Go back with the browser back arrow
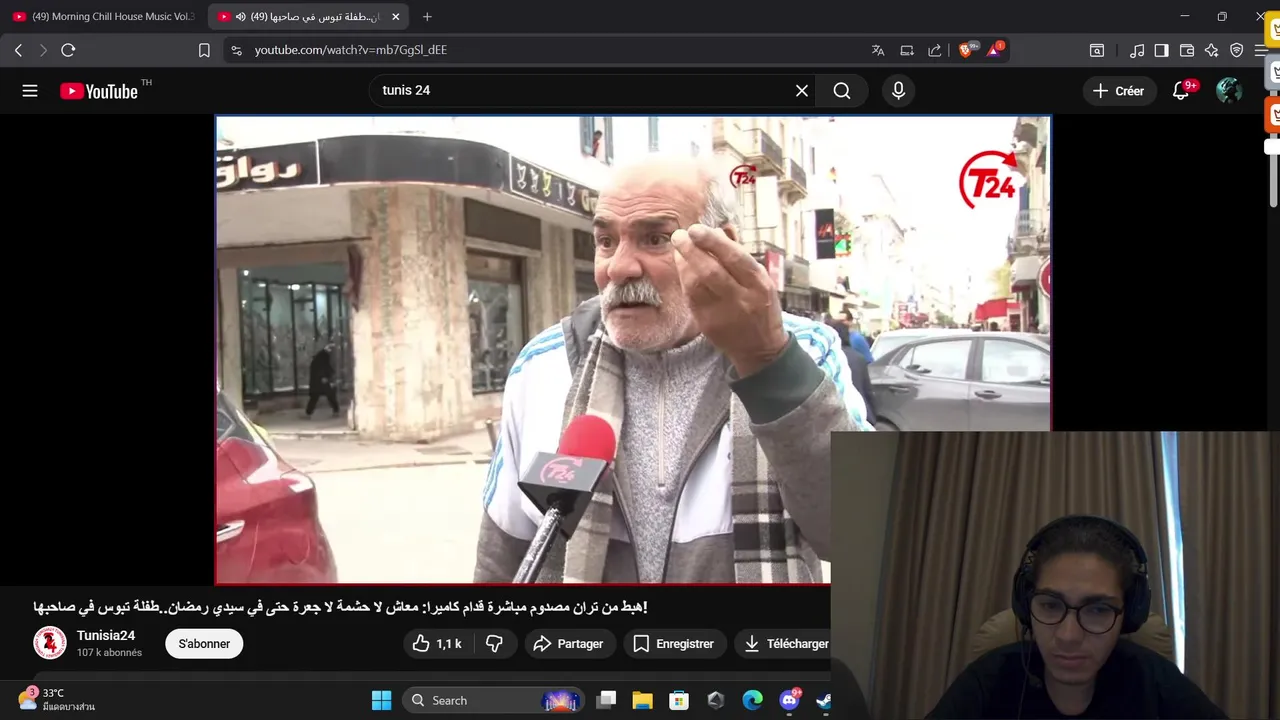This screenshot has height=720, width=1280. [18, 50]
